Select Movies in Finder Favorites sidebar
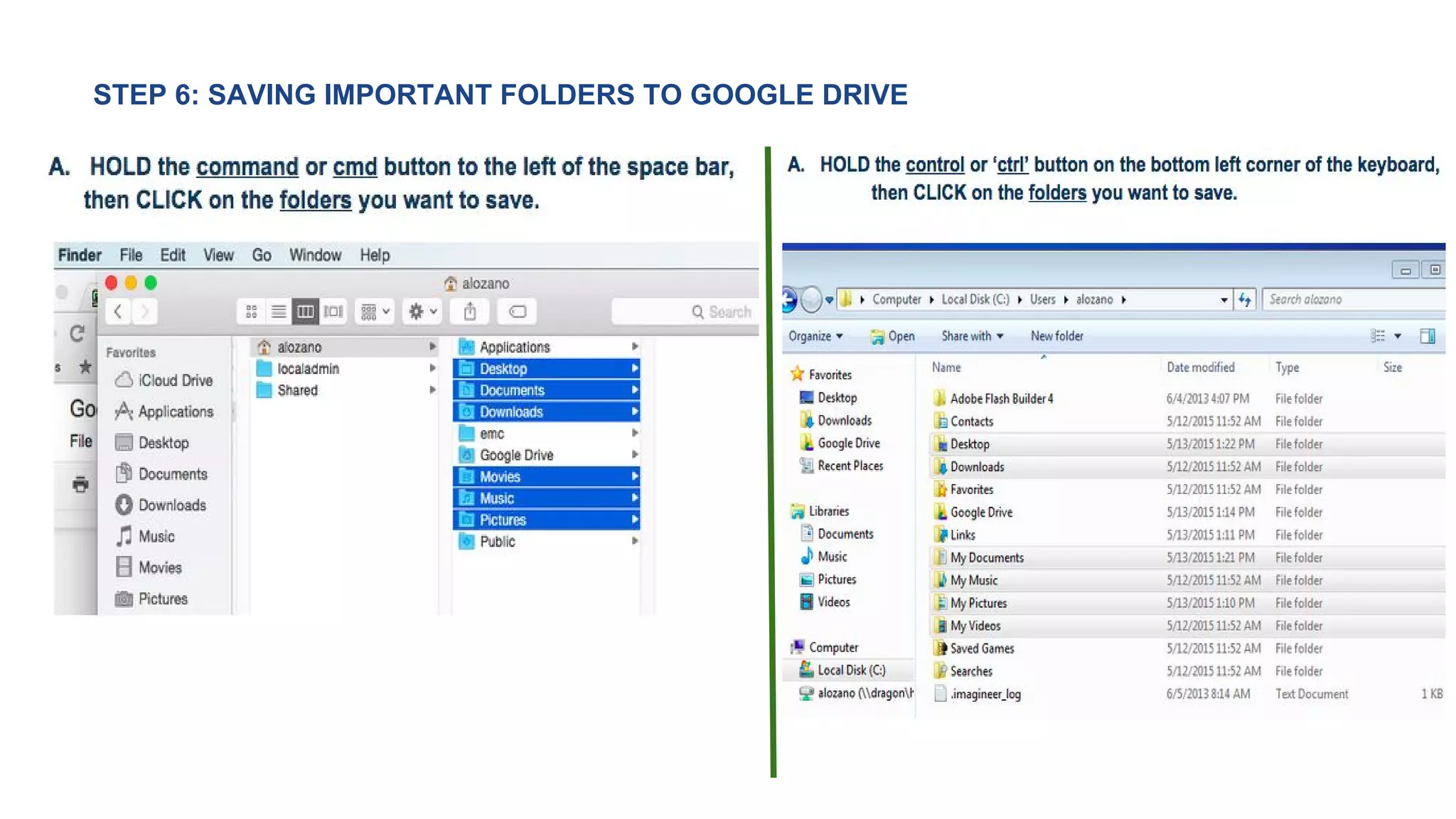This screenshot has height=819, width=1456. (149, 568)
